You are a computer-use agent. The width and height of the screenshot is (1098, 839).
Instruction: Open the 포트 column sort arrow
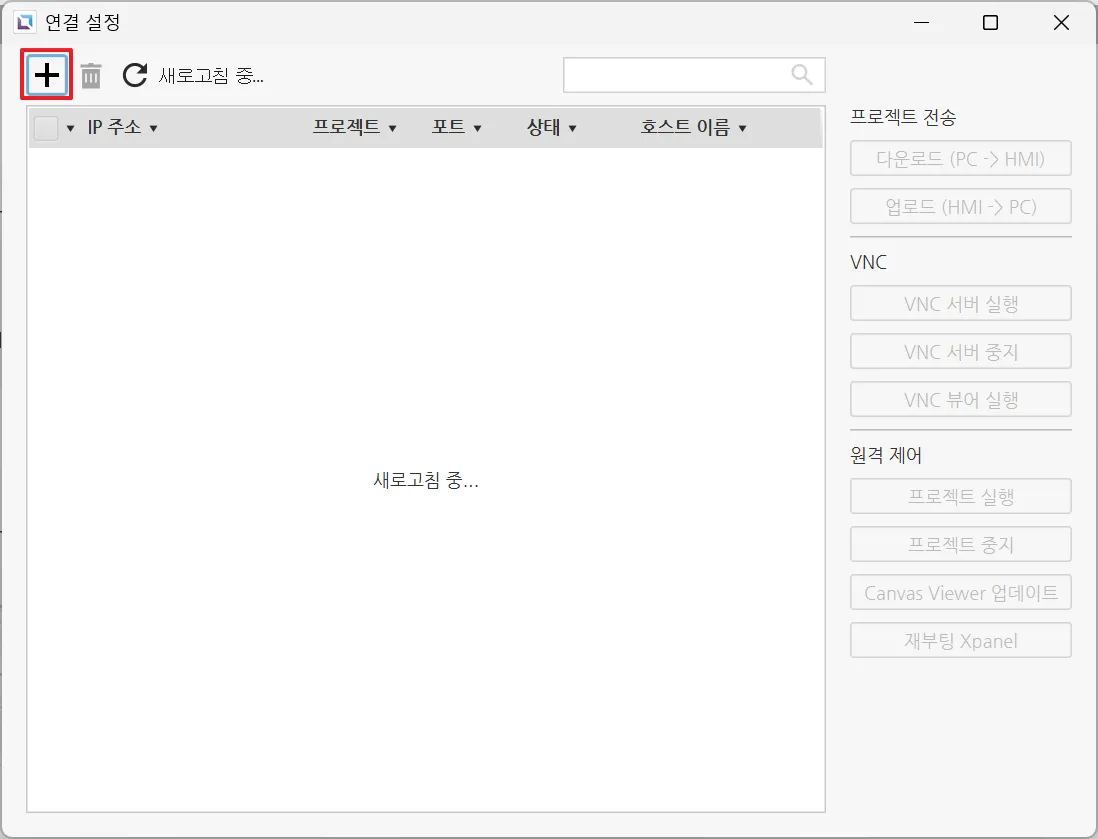[477, 129]
